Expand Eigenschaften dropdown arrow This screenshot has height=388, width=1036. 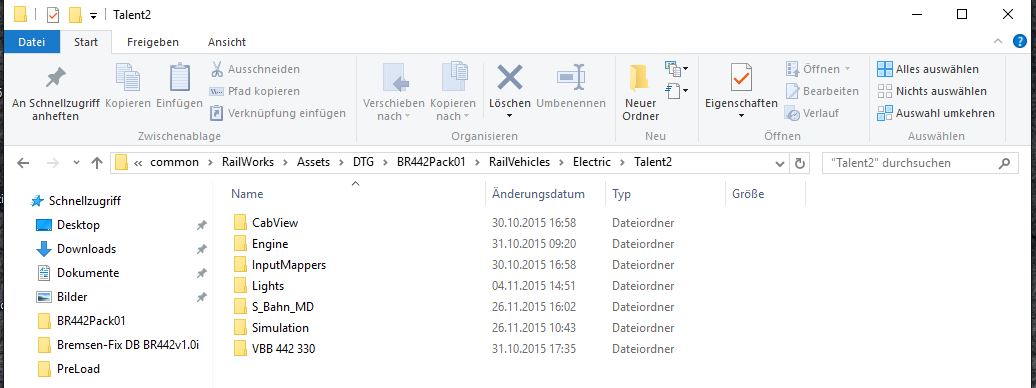click(741, 116)
